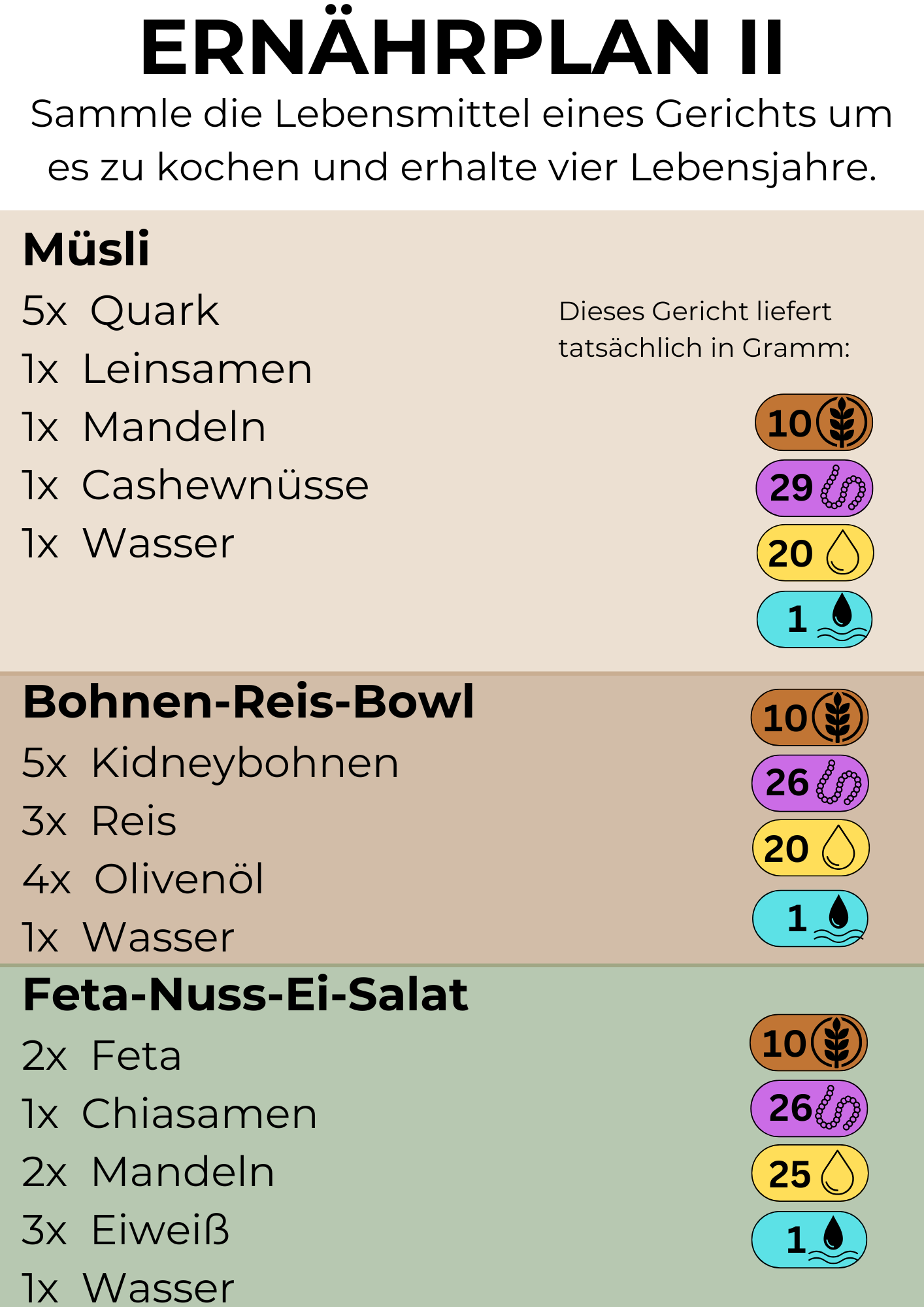The width and height of the screenshot is (924, 1307).
Task: Click the ERNÄHRPLAN II title
Action: click(461, 47)
